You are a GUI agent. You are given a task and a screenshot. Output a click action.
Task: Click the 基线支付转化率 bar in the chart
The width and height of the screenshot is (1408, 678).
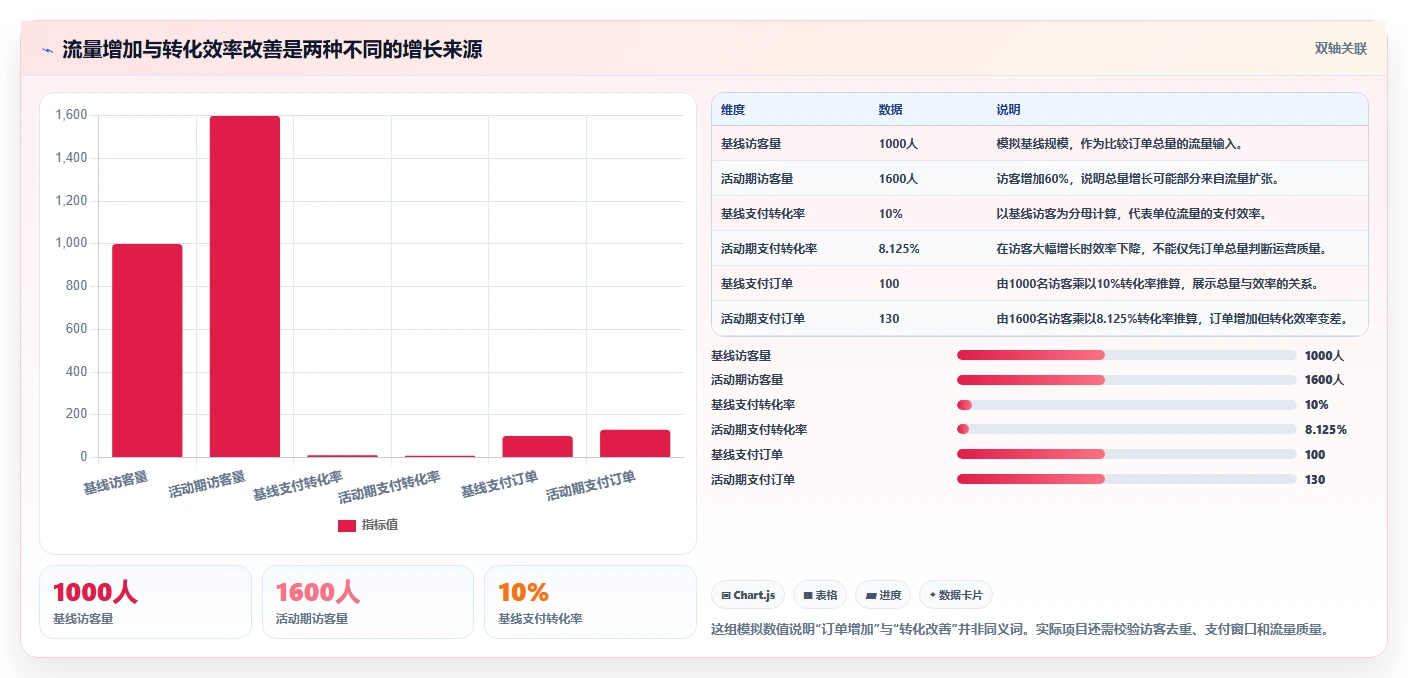pos(342,456)
